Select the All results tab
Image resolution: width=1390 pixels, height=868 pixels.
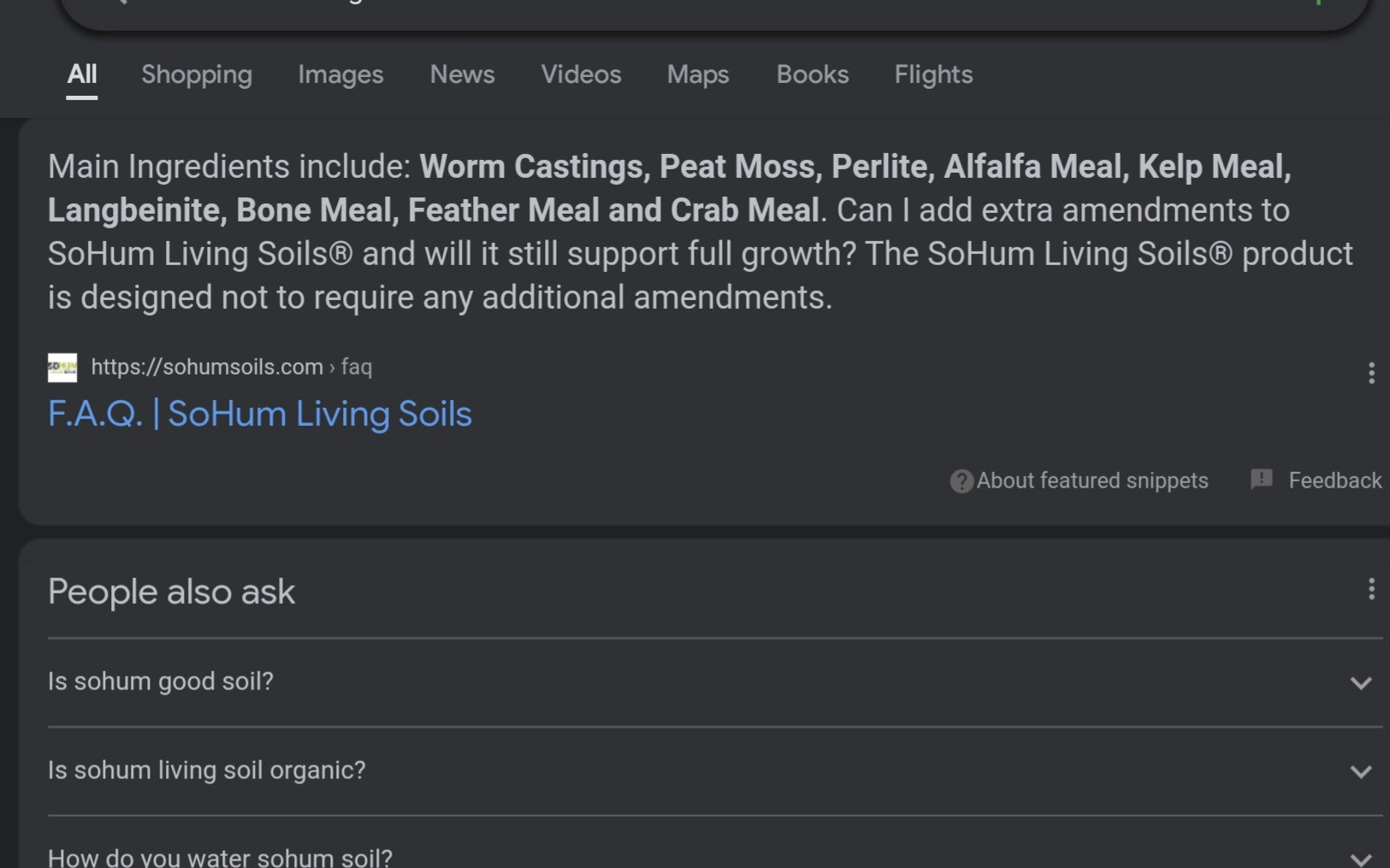[x=82, y=75]
